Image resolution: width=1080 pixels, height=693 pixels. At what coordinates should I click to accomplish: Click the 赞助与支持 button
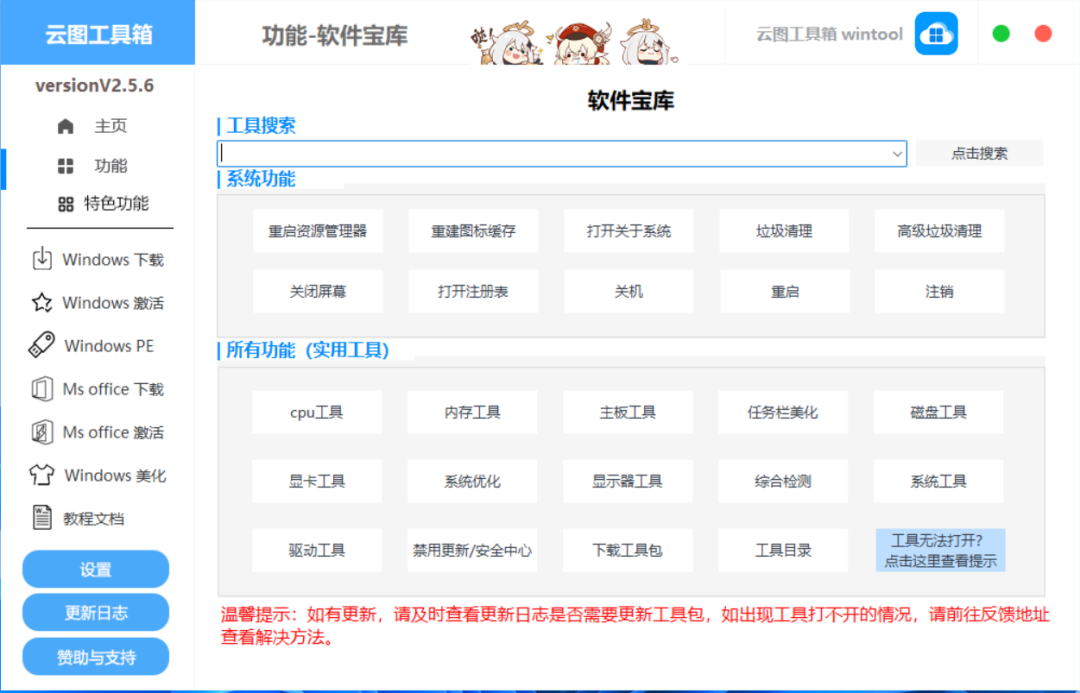tap(96, 657)
